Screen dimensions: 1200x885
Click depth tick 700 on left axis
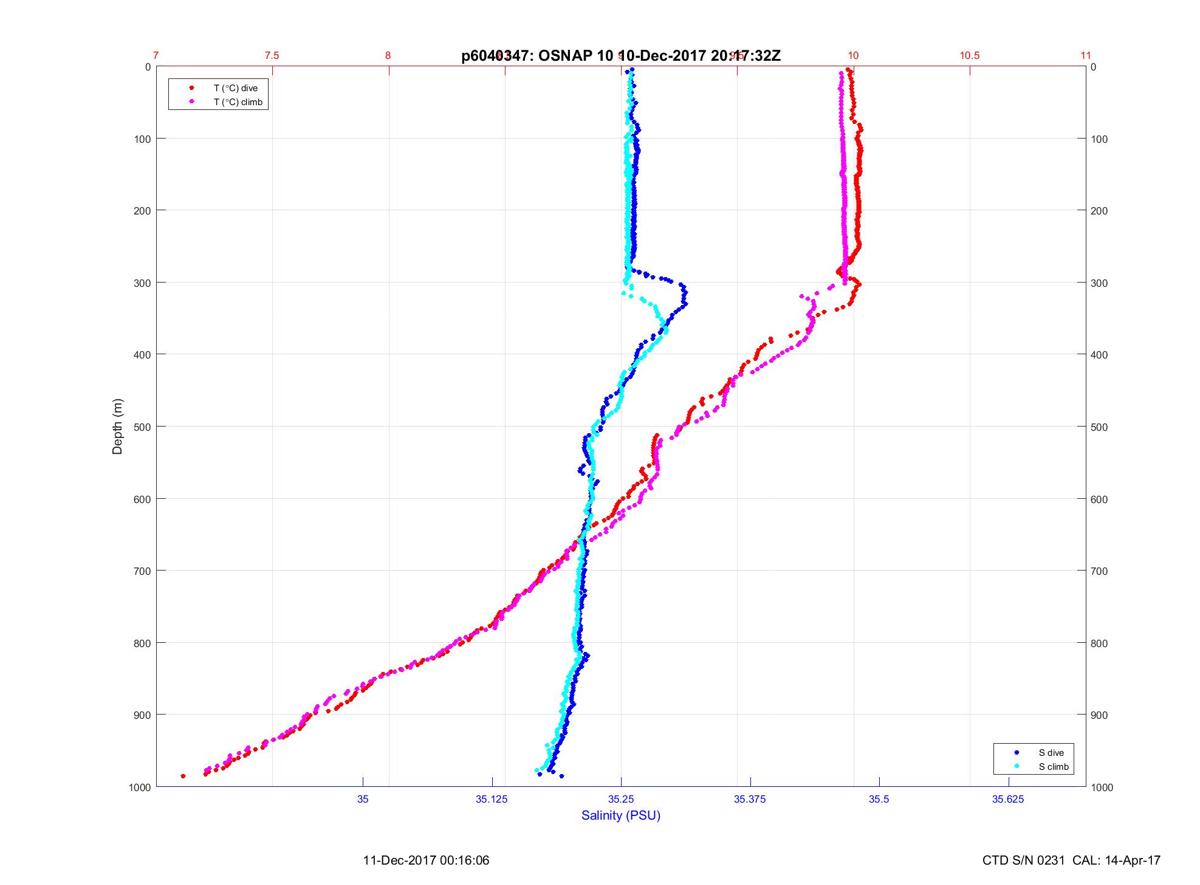(141, 571)
